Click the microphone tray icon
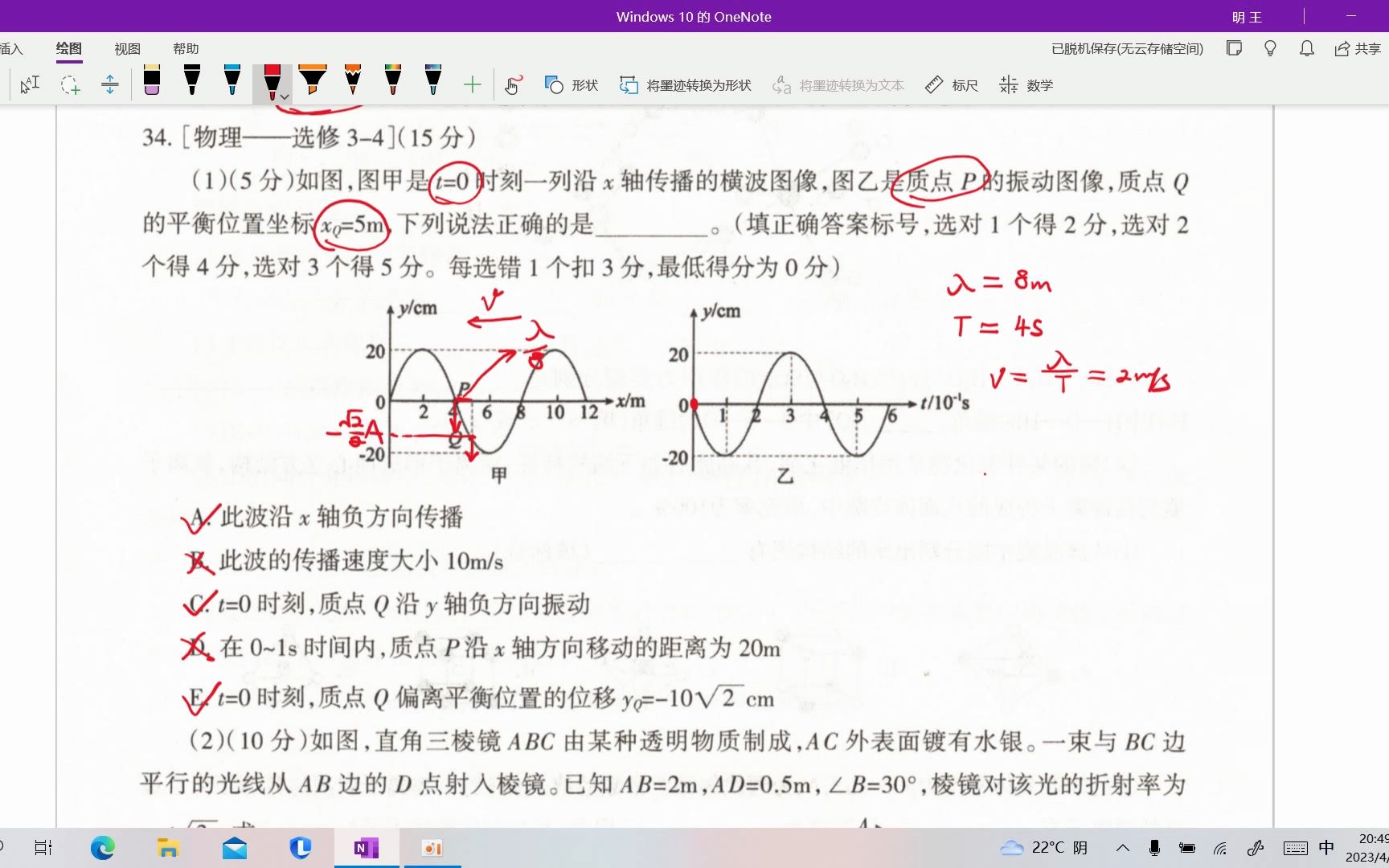Viewport: 1389px width, 868px height. pos(1154,848)
